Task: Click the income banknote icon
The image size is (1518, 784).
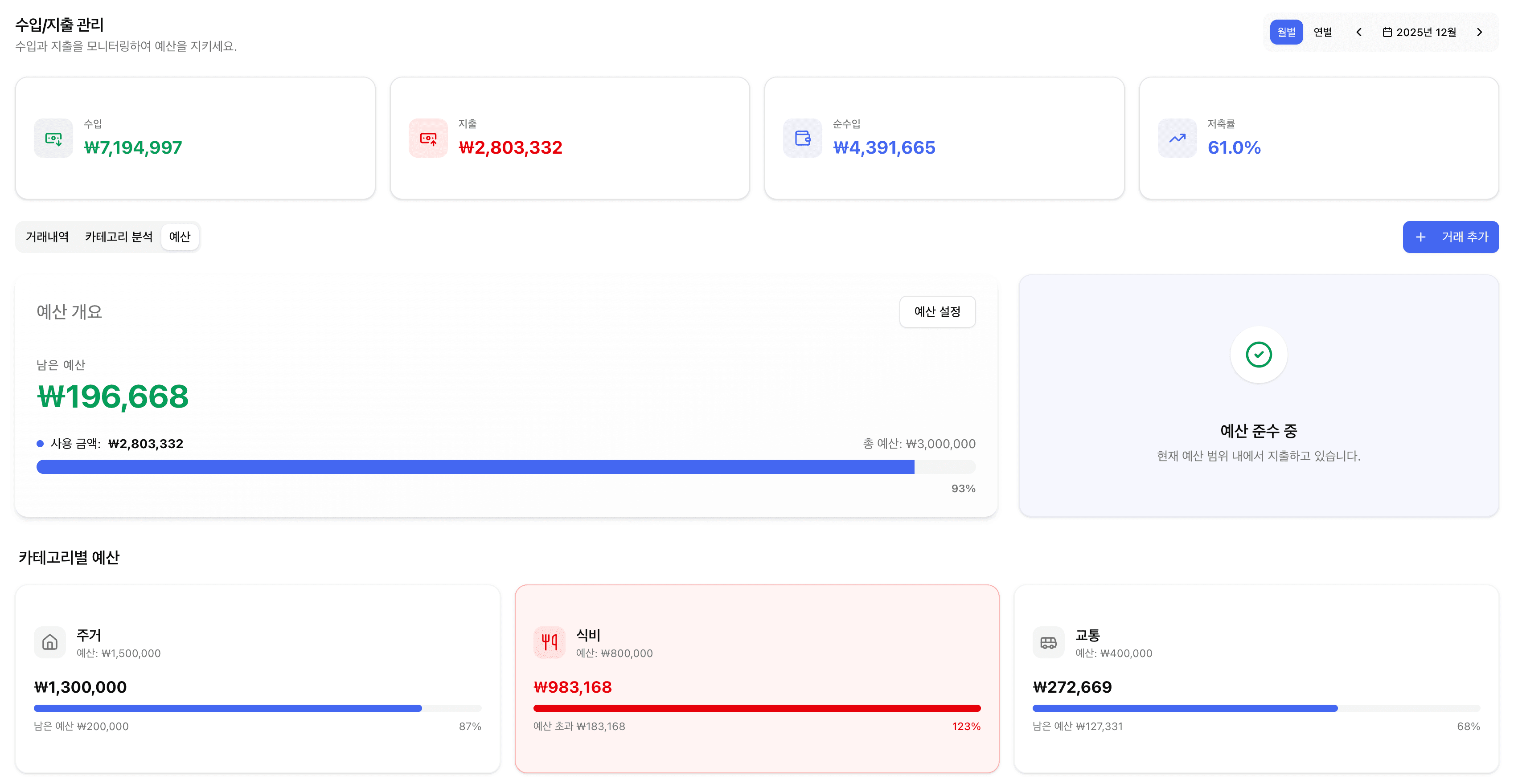Action: 53,139
